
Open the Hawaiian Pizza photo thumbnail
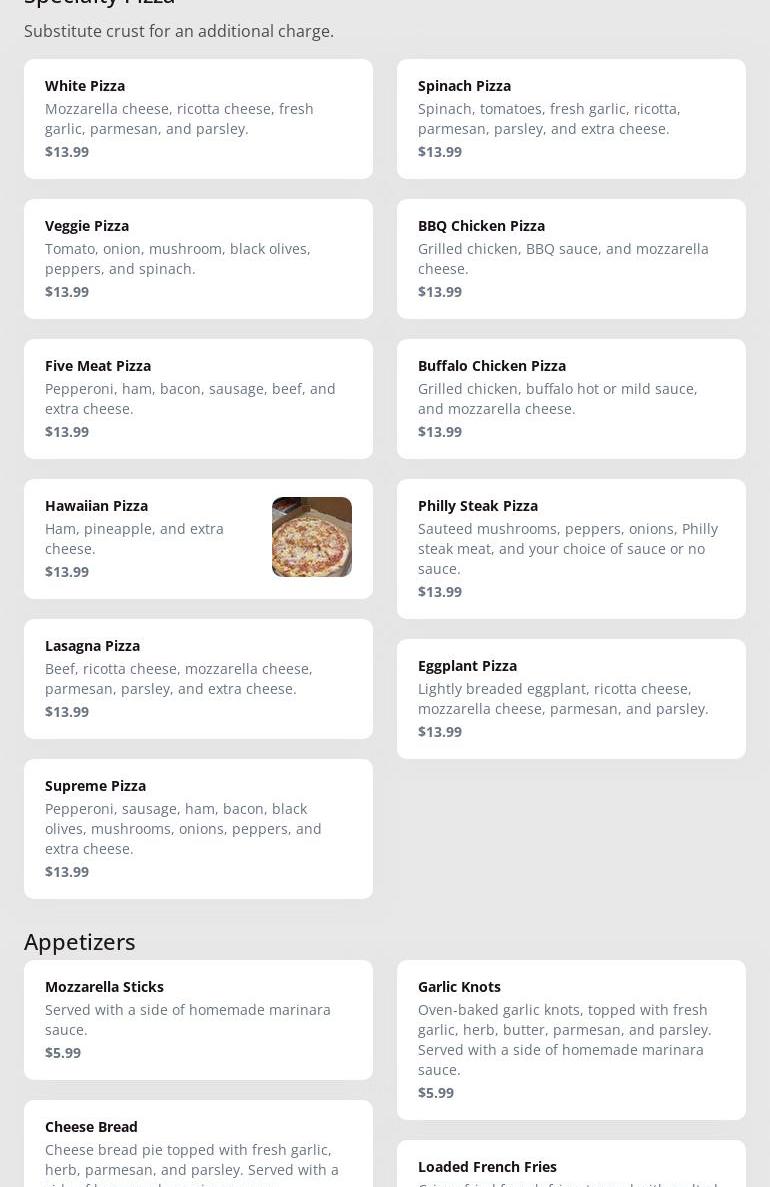click(312, 537)
